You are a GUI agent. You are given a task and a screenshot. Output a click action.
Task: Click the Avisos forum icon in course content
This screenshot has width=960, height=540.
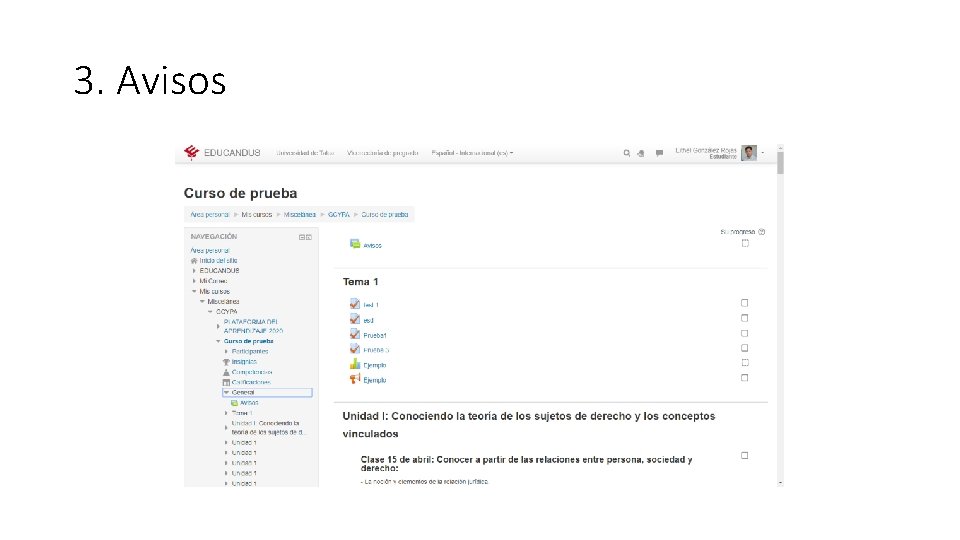tap(355, 244)
